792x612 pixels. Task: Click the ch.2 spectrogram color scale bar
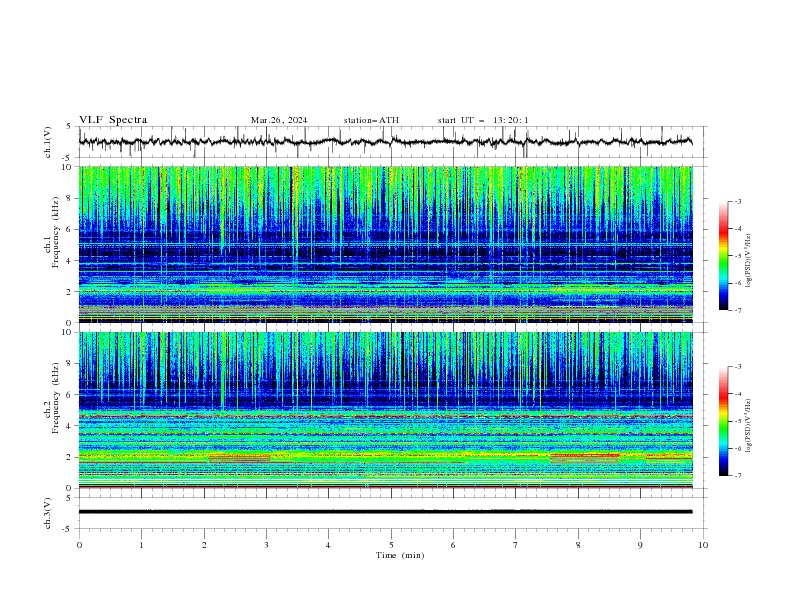click(723, 421)
